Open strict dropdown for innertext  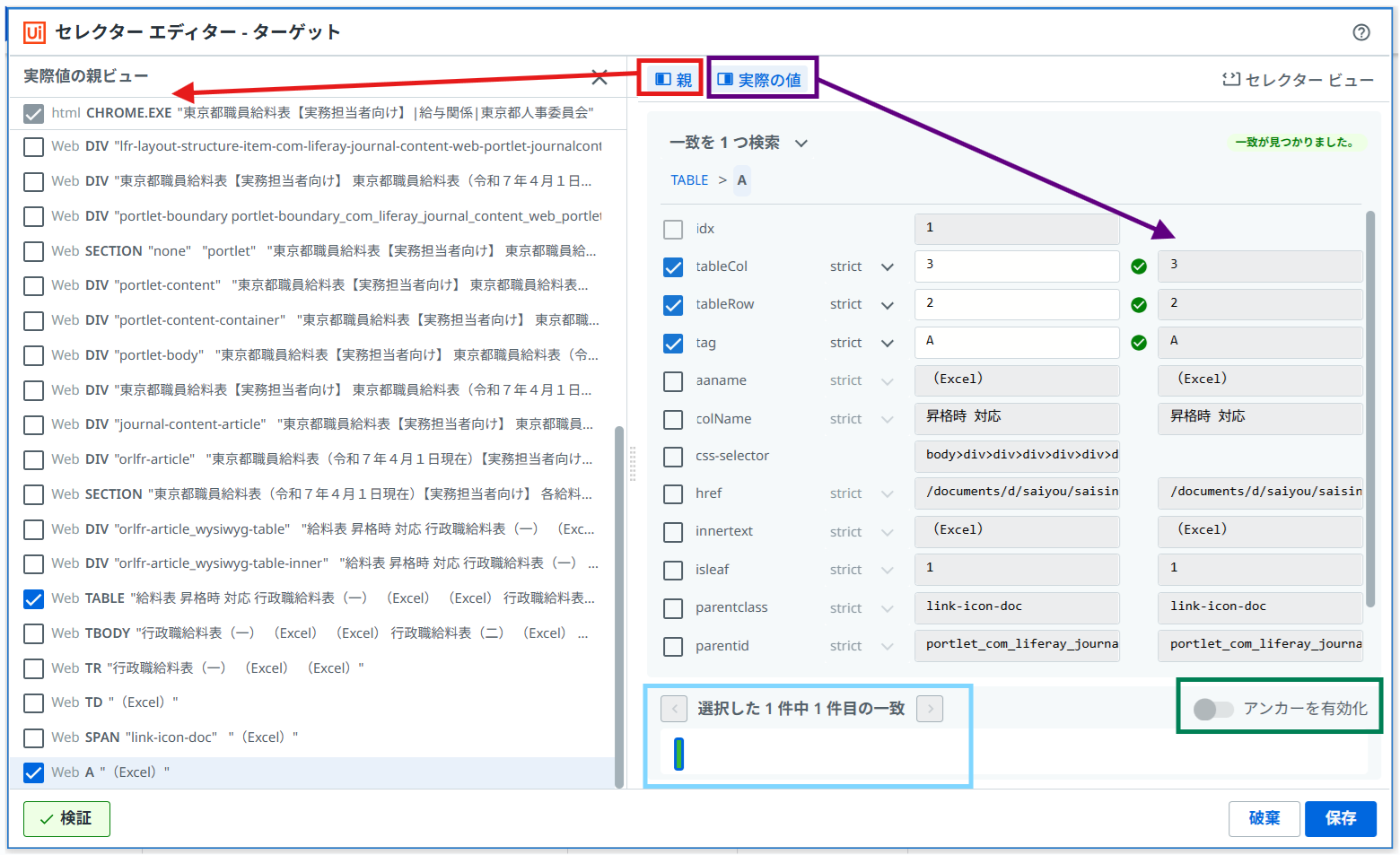click(x=888, y=532)
